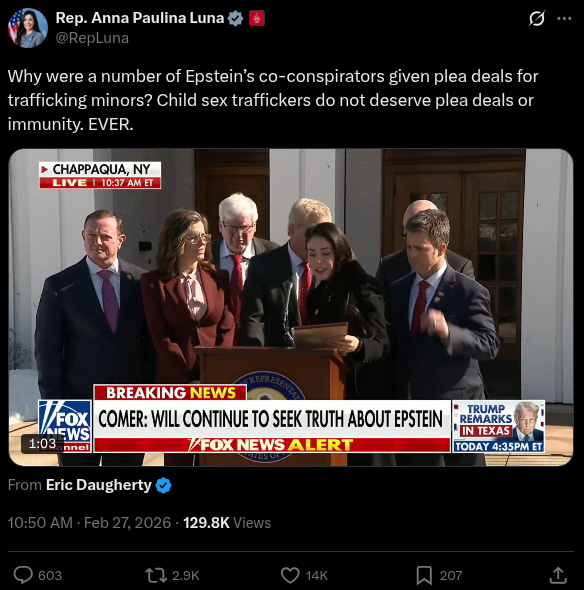Screen dimensions: 584x590
Task: Click the gray verified checkmark badge
Action: (236, 18)
